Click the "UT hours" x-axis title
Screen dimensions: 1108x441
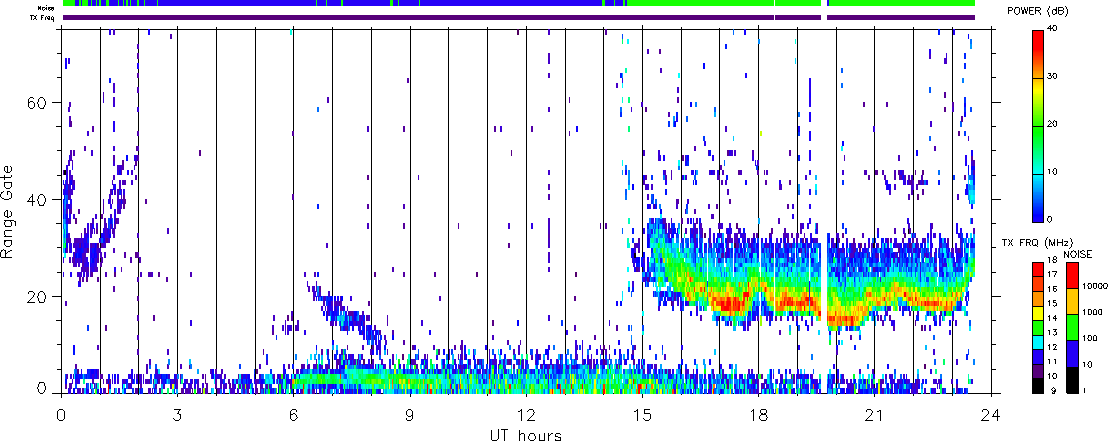pos(526,435)
